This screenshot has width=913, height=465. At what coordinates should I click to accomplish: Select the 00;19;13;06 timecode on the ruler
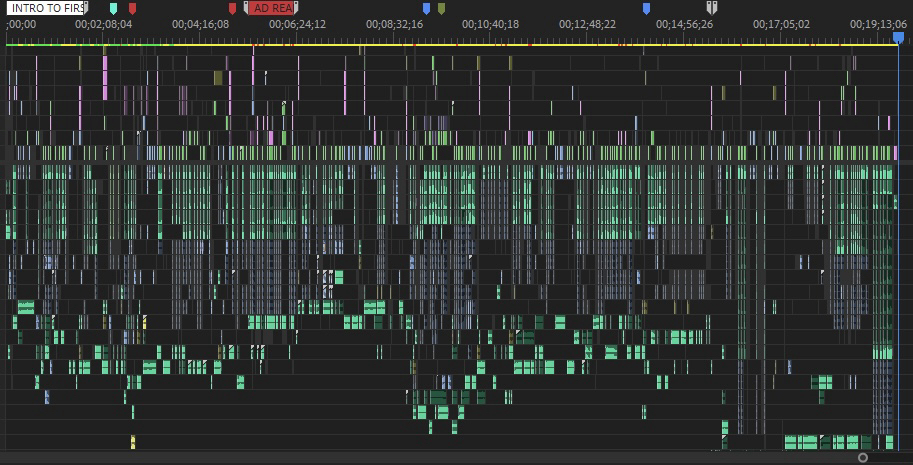878,24
